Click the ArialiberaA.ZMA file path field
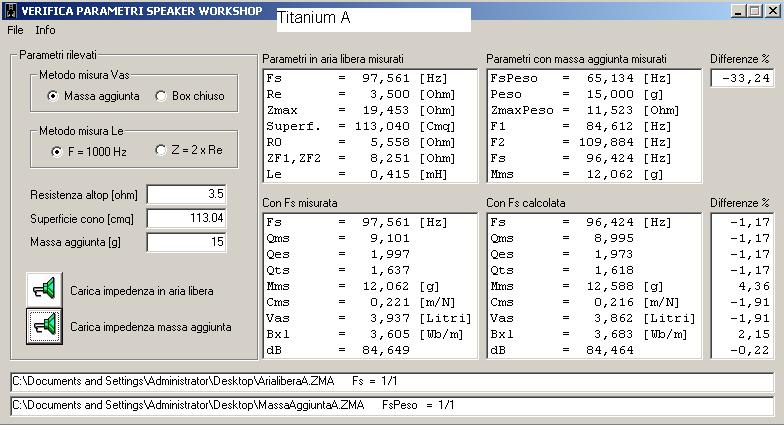Image resolution: width=784 pixels, height=425 pixels. point(392,382)
